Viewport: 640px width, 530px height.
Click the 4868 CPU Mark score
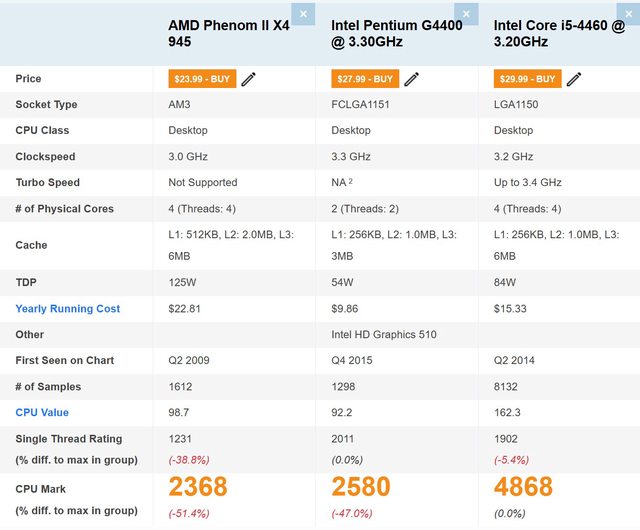pyautogui.click(x=524, y=487)
